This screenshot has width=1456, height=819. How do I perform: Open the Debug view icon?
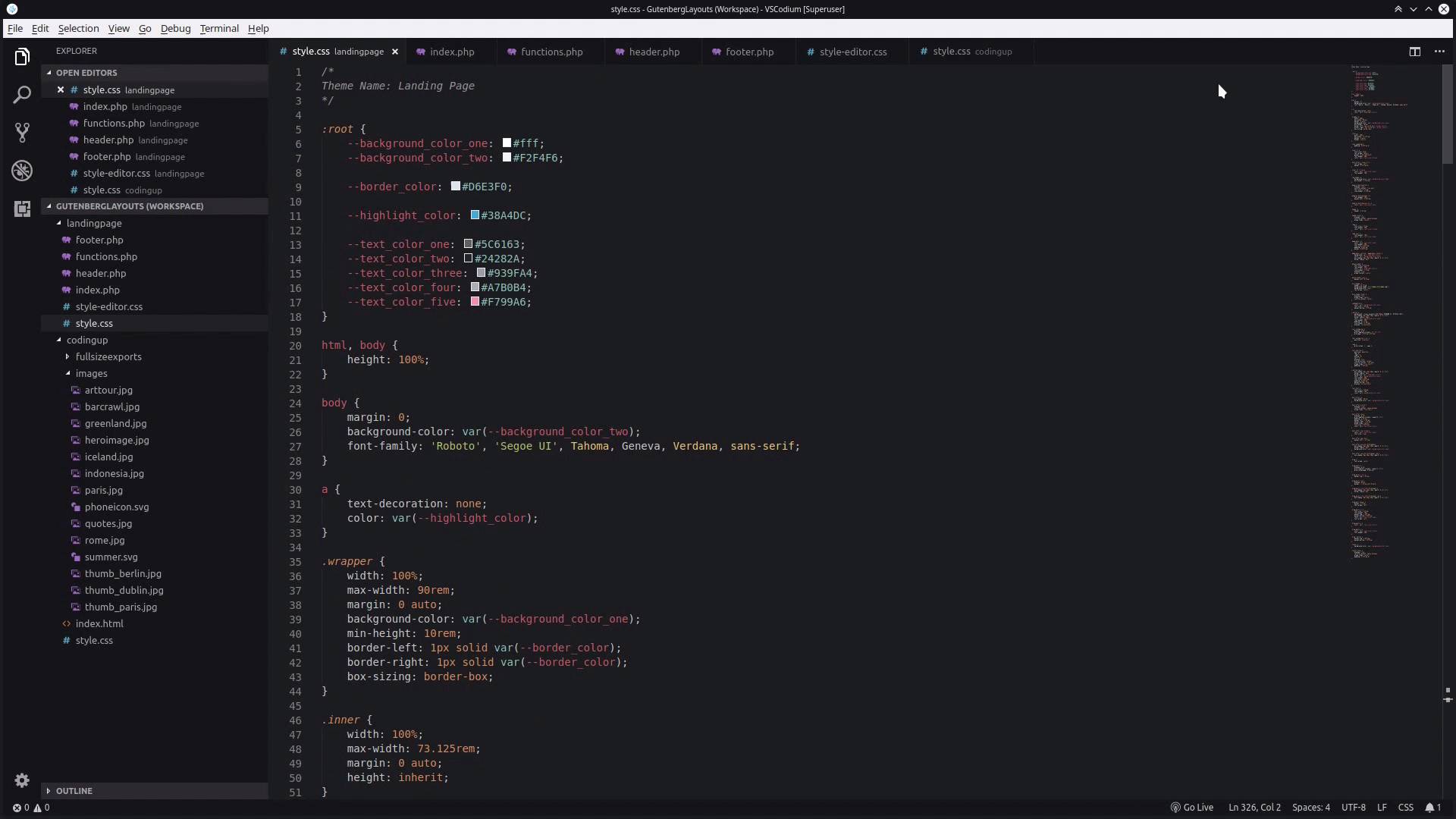coord(22,171)
